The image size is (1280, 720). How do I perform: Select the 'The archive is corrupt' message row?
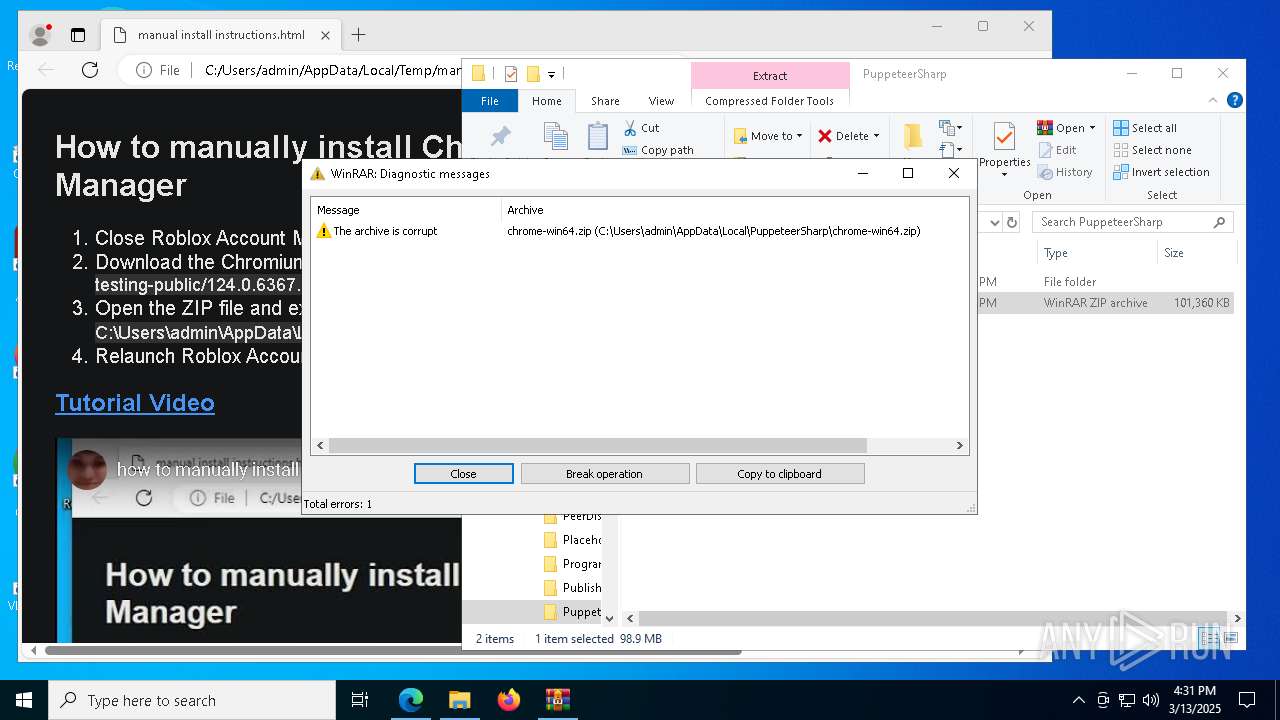pos(639,231)
